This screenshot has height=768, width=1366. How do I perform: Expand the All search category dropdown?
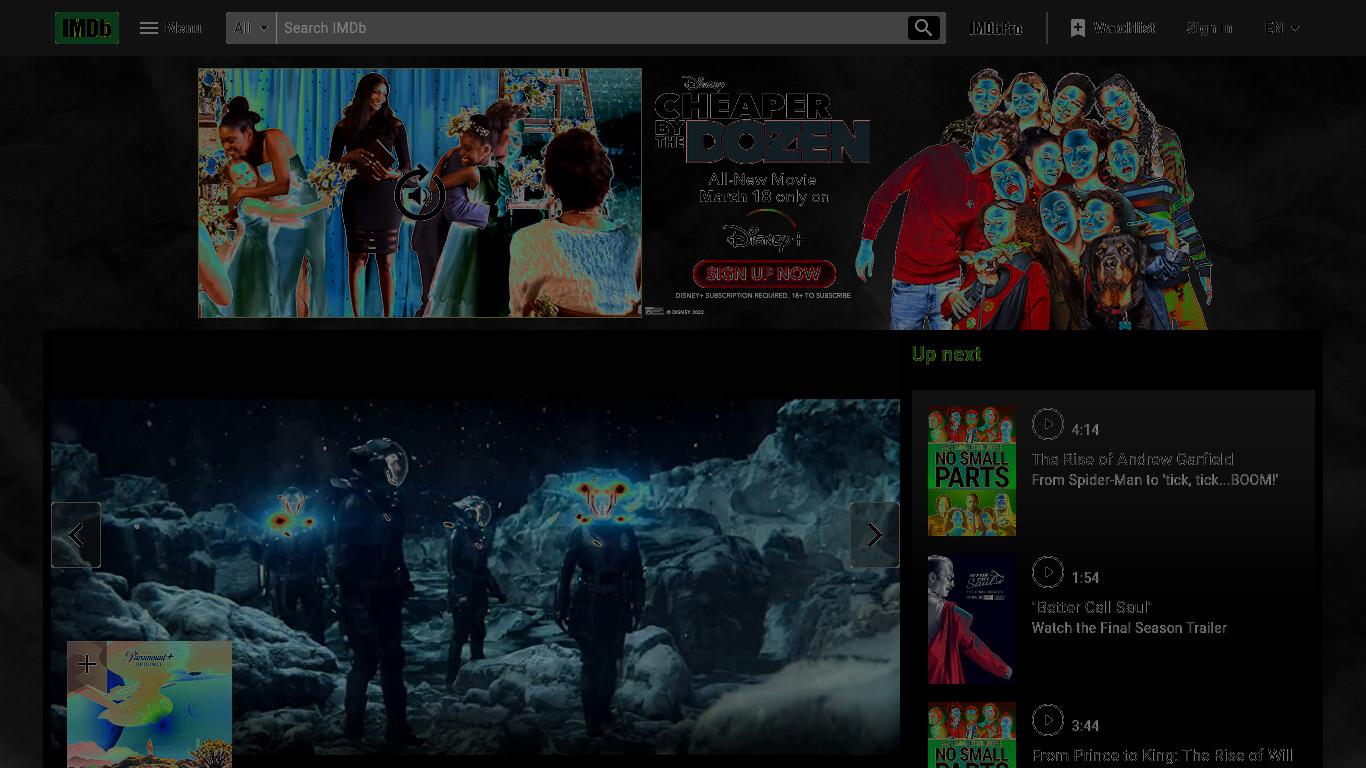251,28
